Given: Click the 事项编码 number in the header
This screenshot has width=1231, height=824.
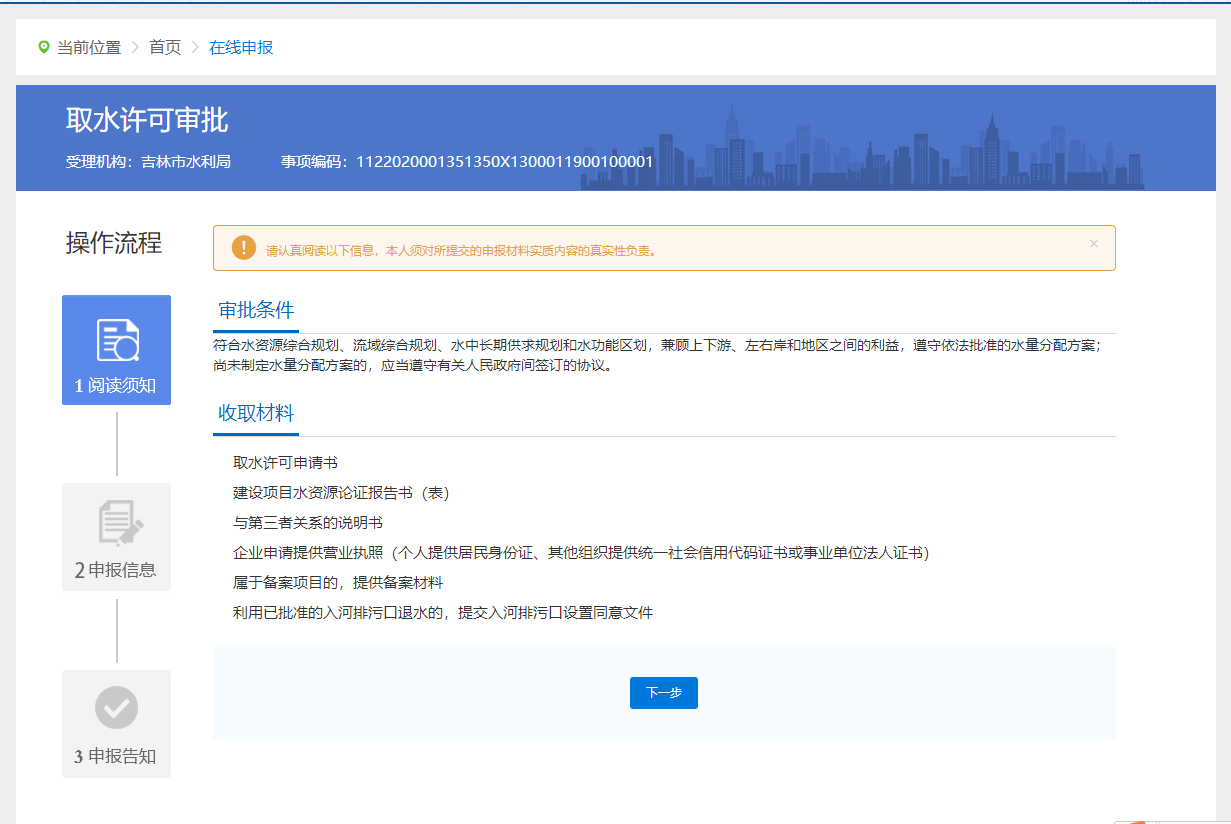Looking at the screenshot, I should pyautogui.click(x=504, y=161).
